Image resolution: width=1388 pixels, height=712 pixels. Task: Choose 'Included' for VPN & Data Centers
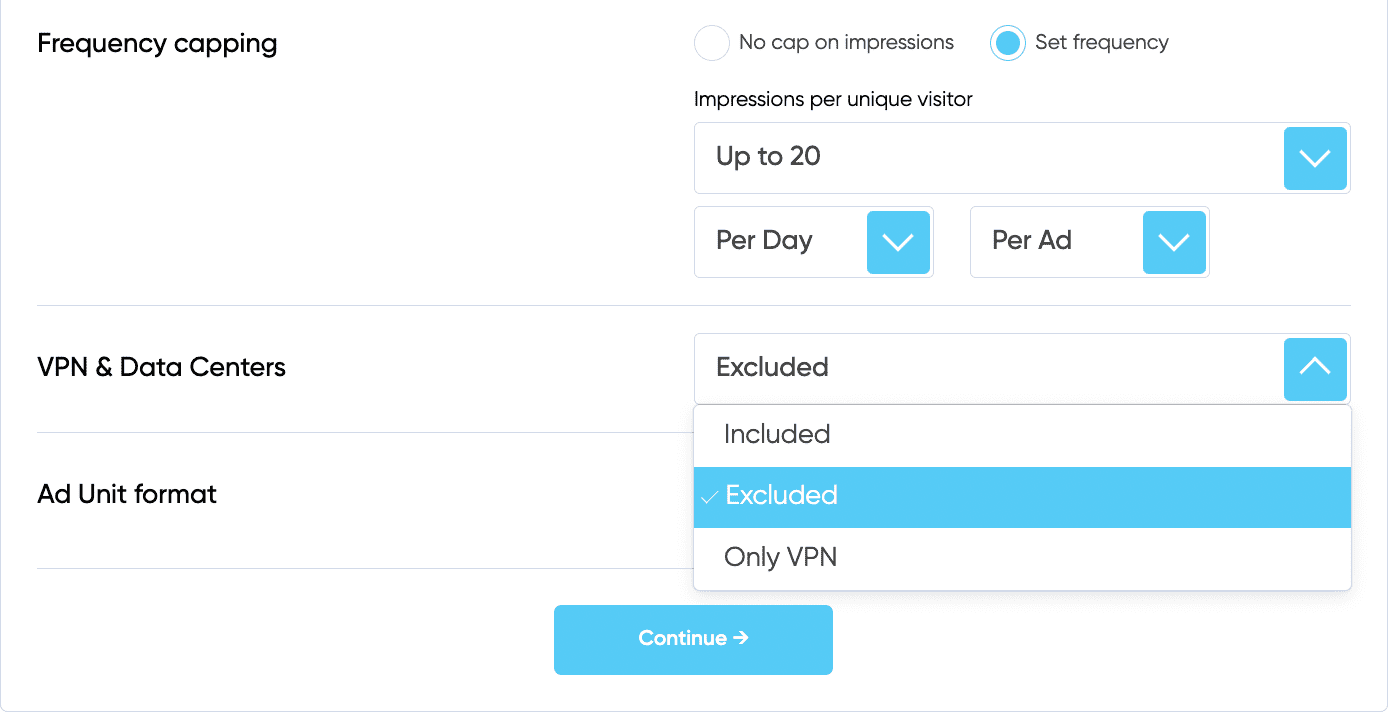click(x=777, y=434)
